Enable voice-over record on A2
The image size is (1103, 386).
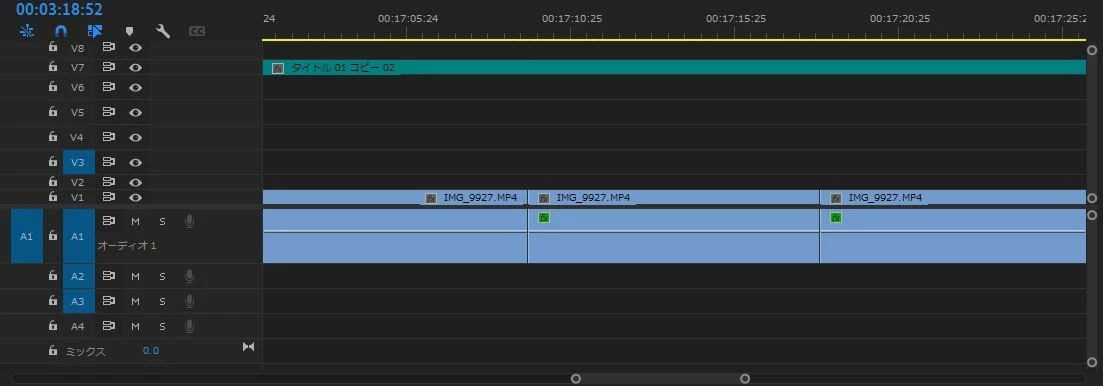[x=189, y=276]
